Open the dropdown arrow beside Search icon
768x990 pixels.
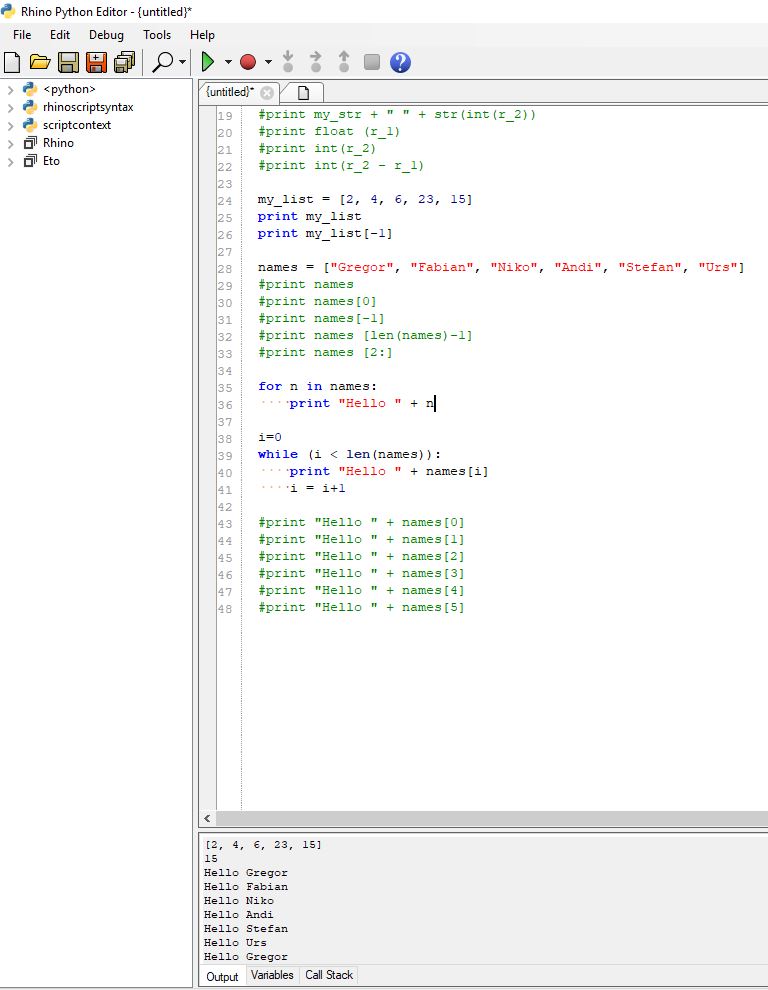coord(182,63)
